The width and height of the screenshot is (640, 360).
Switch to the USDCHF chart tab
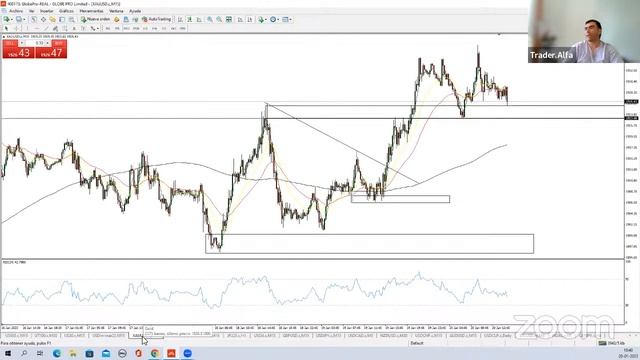click(429, 335)
